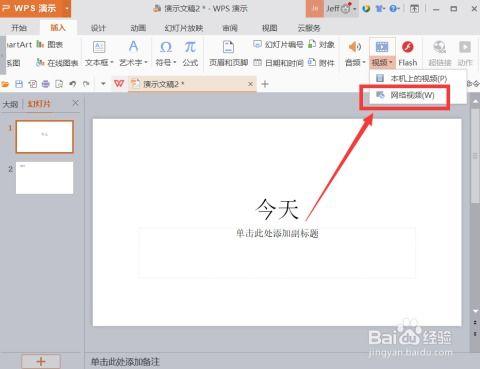Select slide 2 thumbnail
The image size is (480, 369).
[x=44, y=178]
